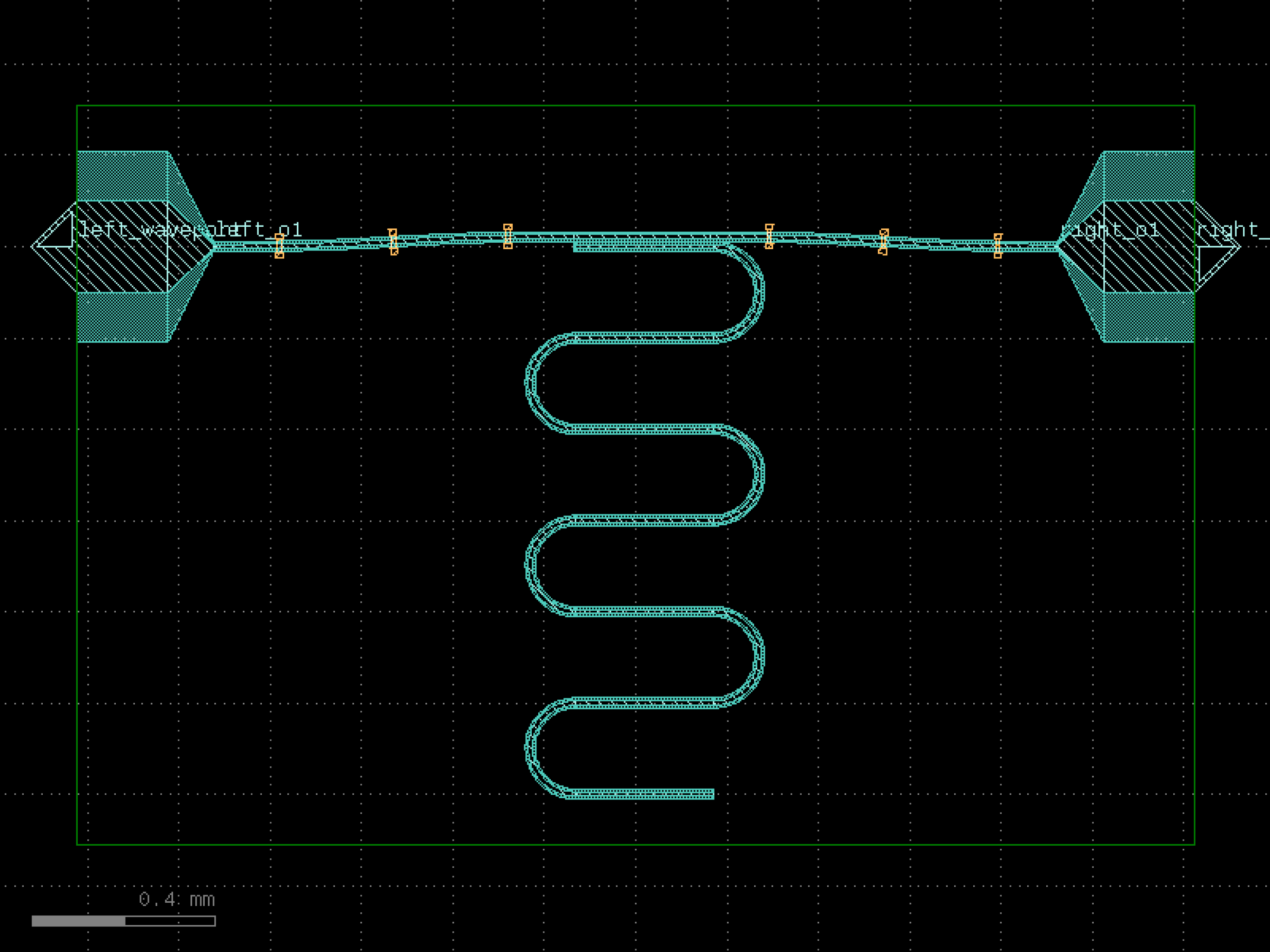
Task: Select the second orange marker from the left
Action: (393, 242)
